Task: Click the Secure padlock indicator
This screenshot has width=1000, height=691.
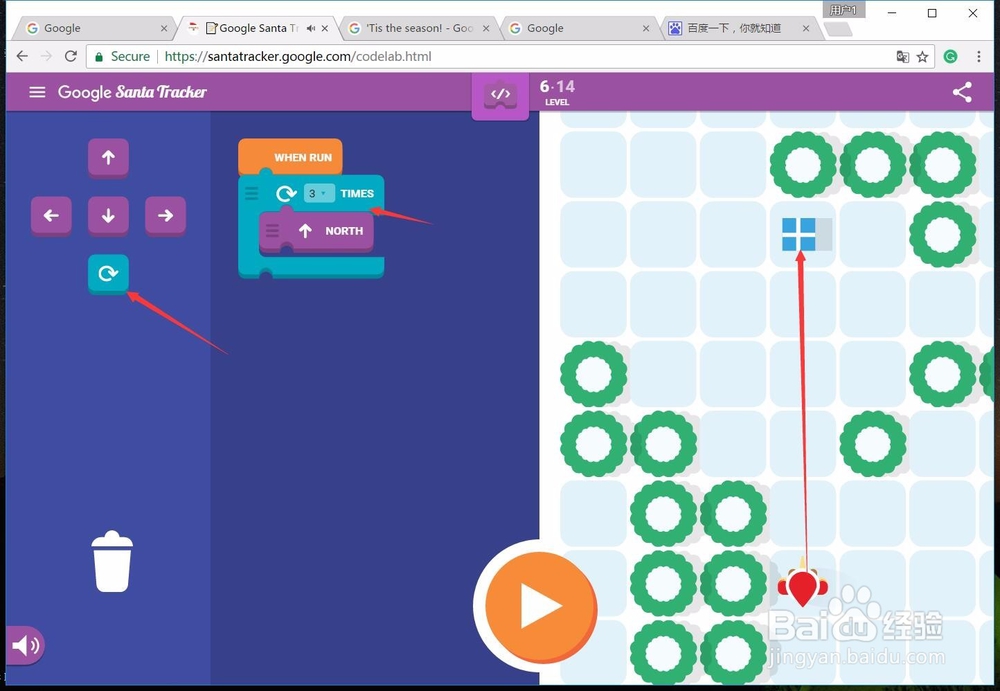Action: (122, 56)
